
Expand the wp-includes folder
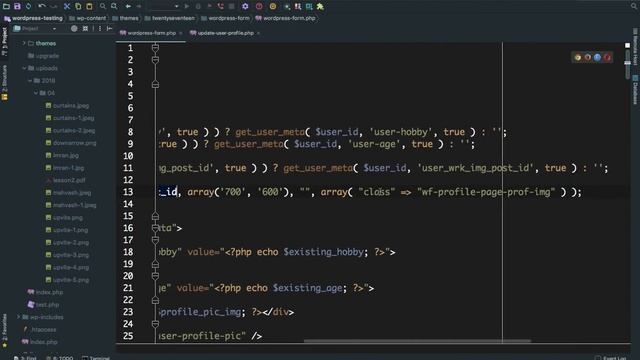click(18, 317)
